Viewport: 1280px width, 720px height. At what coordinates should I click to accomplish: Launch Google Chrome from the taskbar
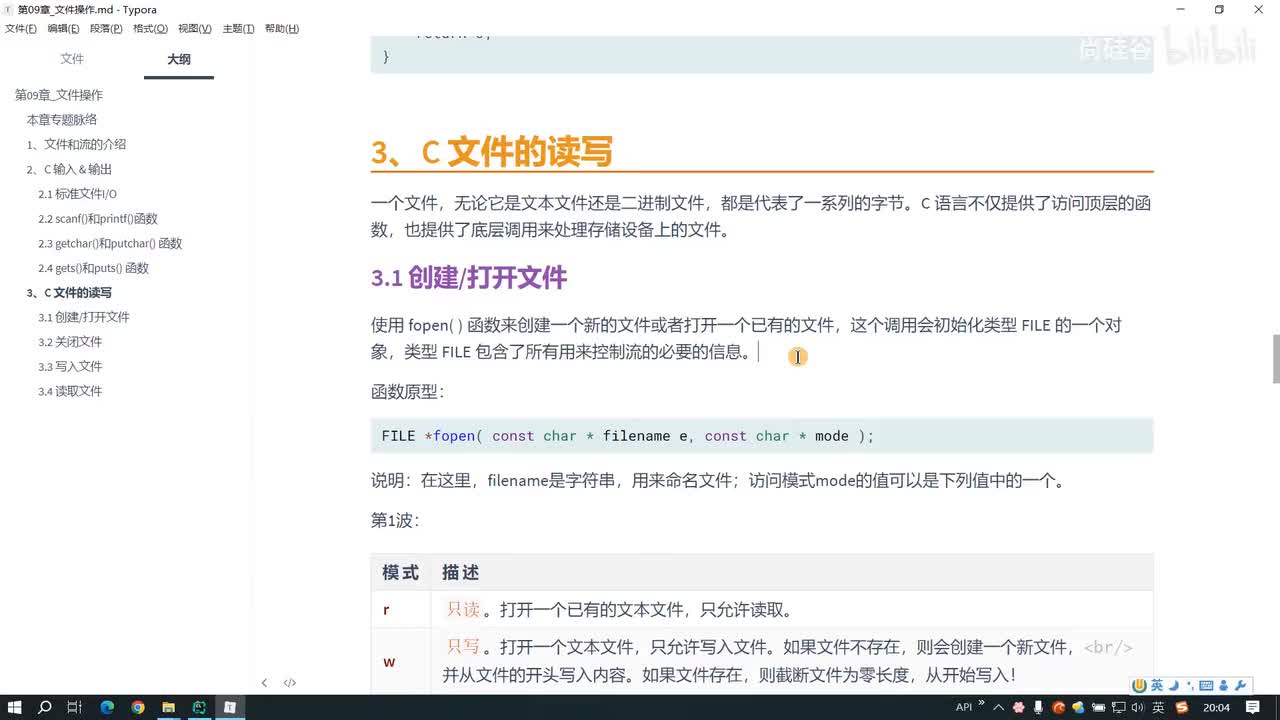click(138, 707)
